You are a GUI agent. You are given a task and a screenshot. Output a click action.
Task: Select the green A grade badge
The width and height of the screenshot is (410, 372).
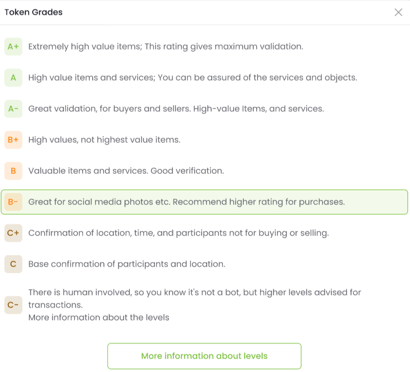(x=13, y=77)
